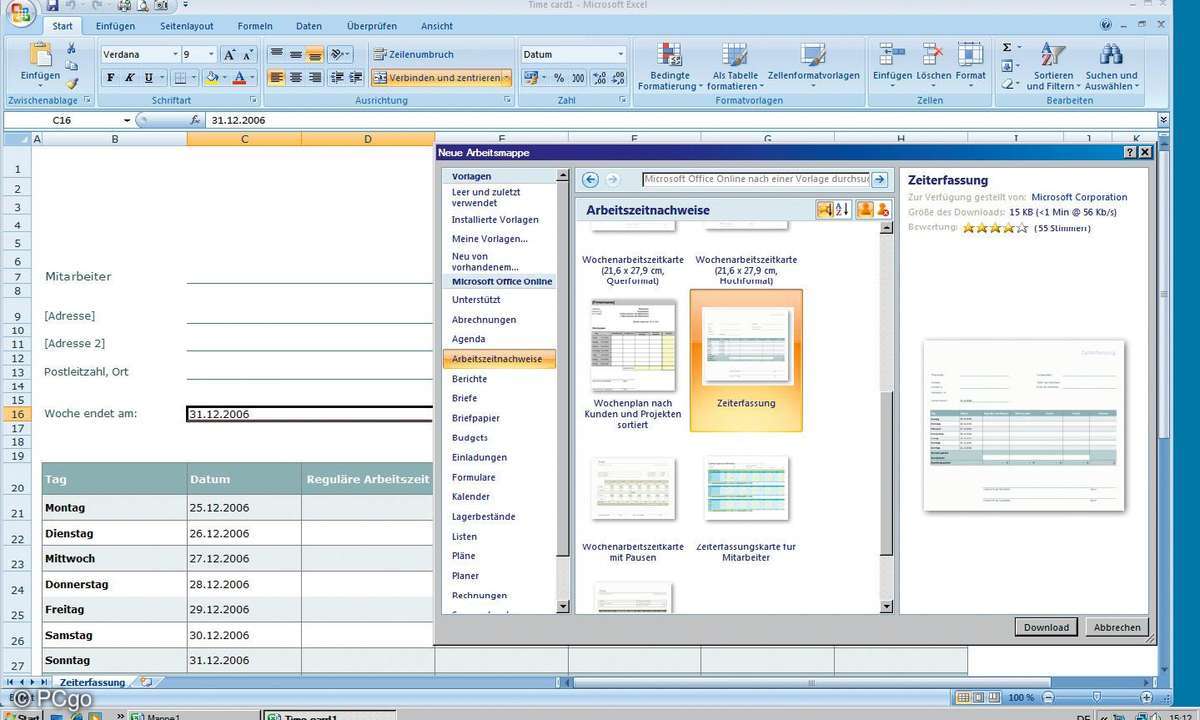Open Excel help question mark icon
Image resolution: width=1200 pixels, height=720 pixels.
point(1106,25)
